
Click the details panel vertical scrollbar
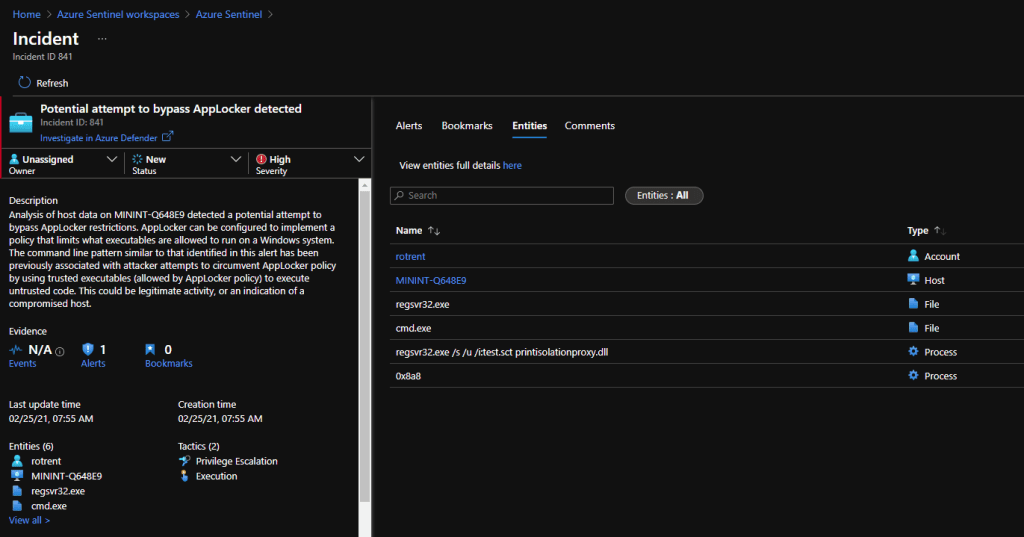[365, 346]
